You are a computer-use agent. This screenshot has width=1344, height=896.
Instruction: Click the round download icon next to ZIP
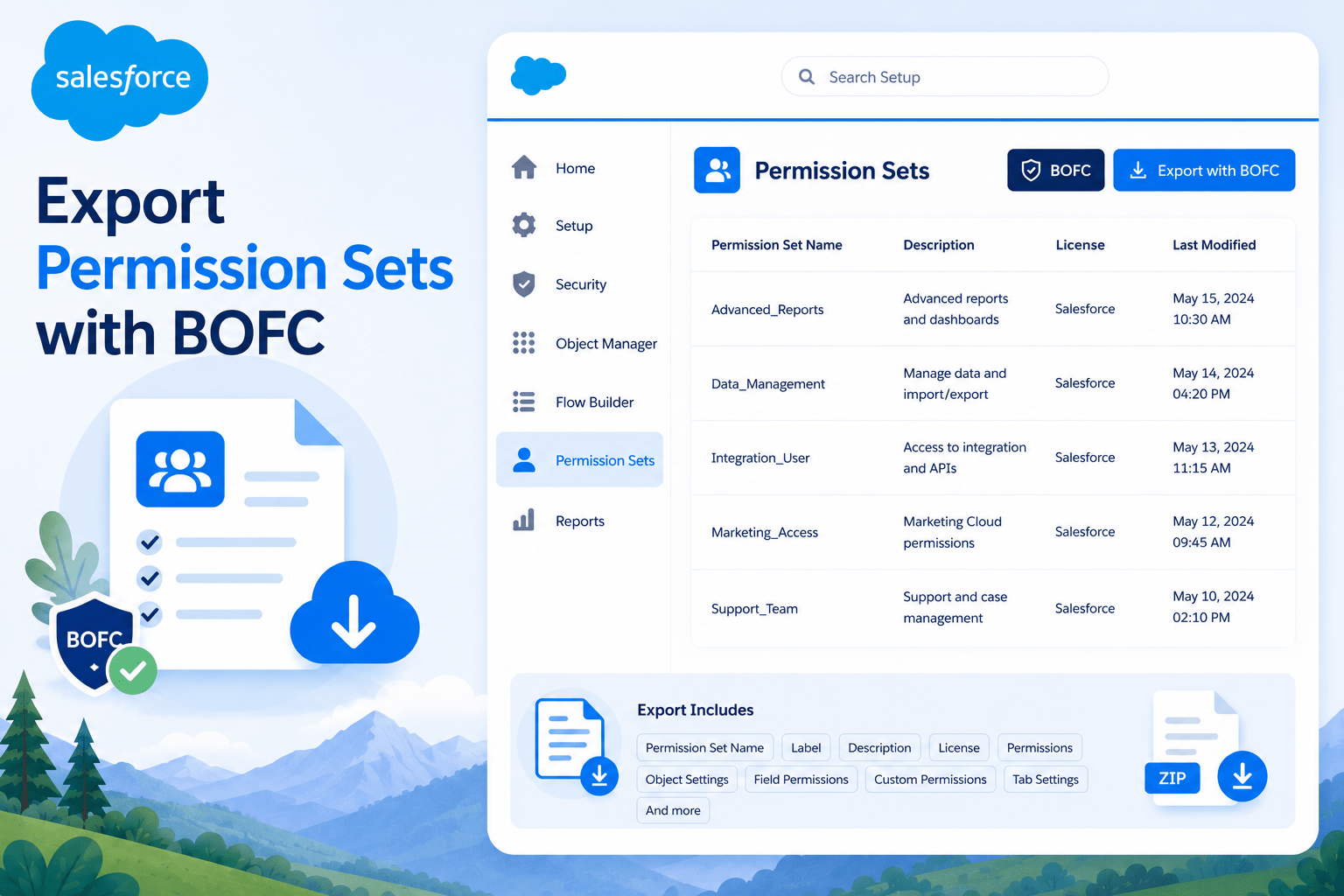[1242, 776]
